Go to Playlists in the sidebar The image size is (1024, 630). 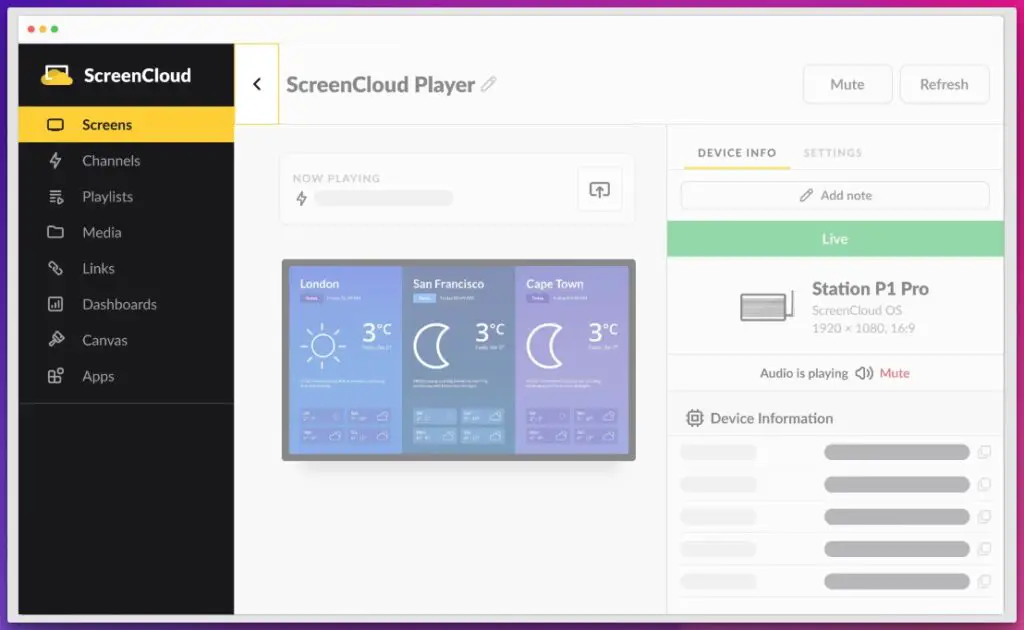(126, 197)
